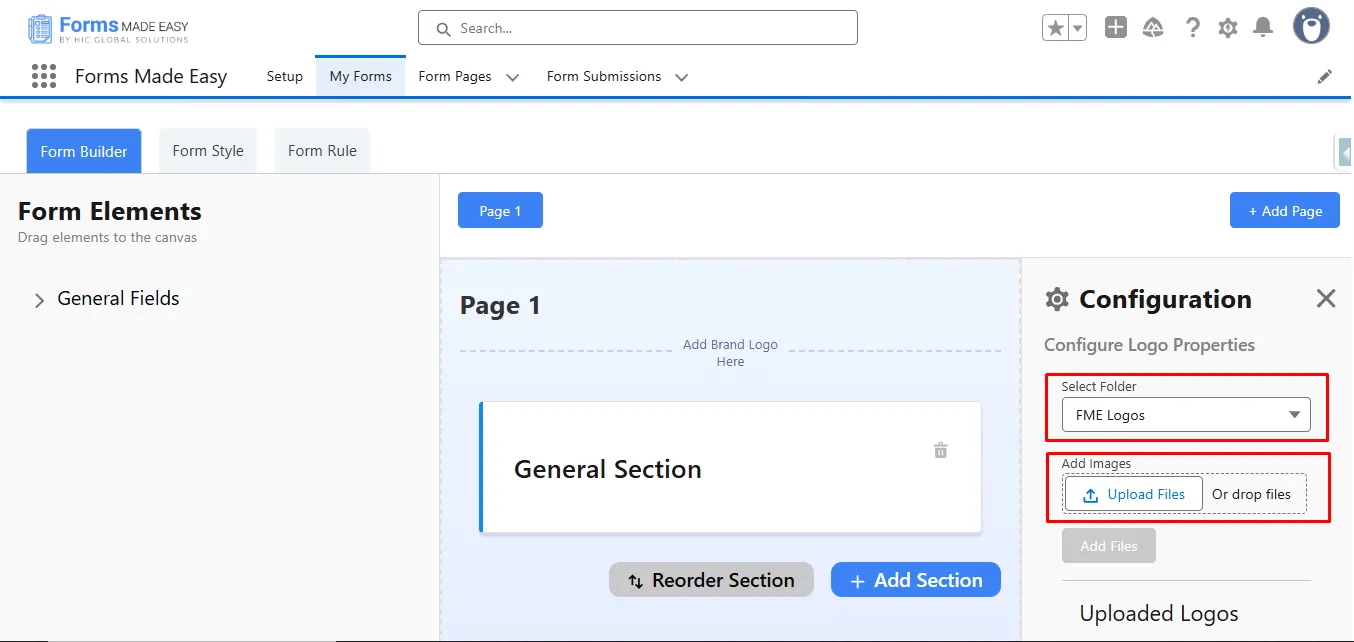The height and width of the screenshot is (642, 1354).
Task: Open the global actions plus icon
Action: 1116,28
